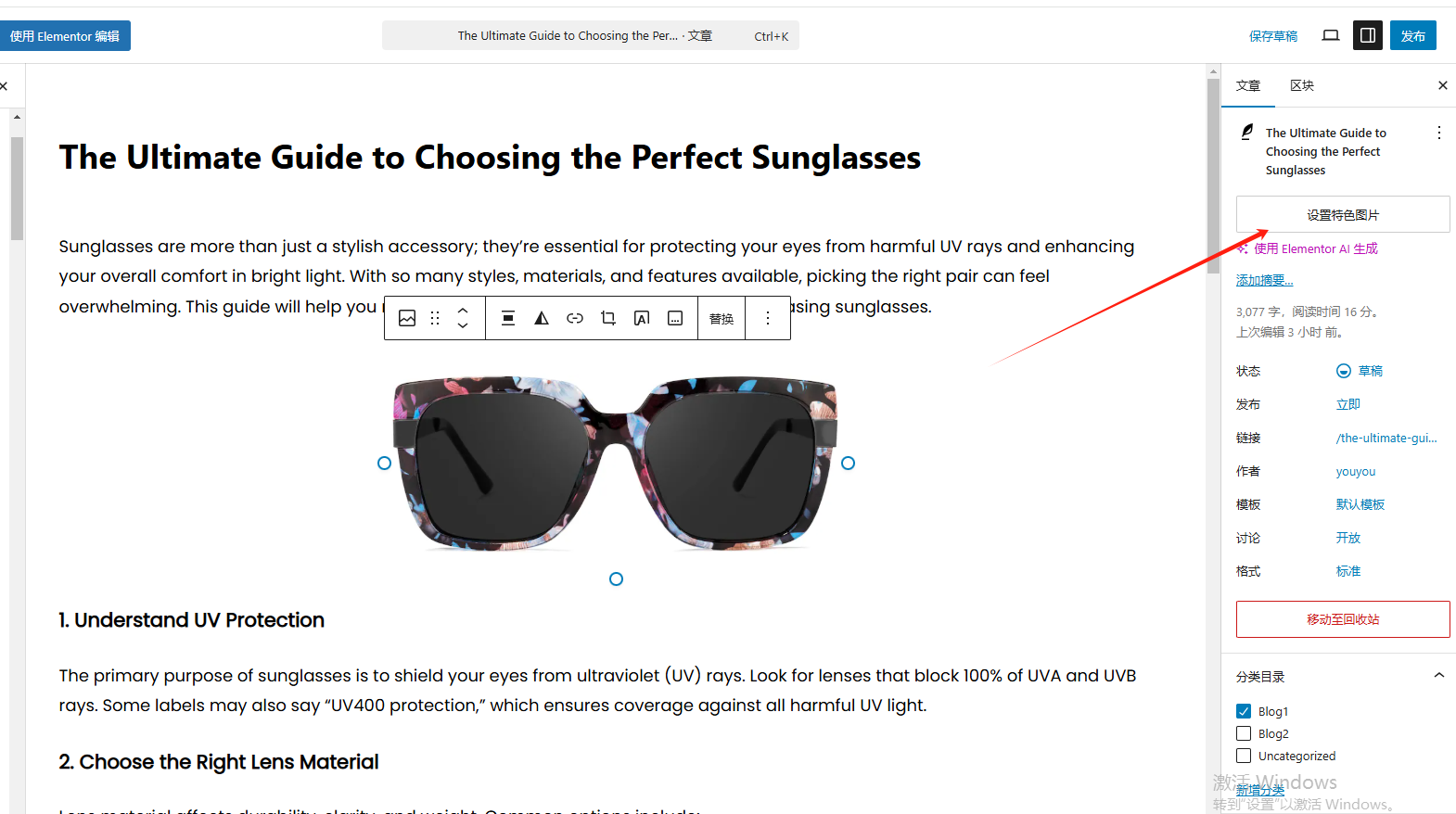Switch to the 区块 tab
This screenshot has height=814, width=1456.
1302,85
